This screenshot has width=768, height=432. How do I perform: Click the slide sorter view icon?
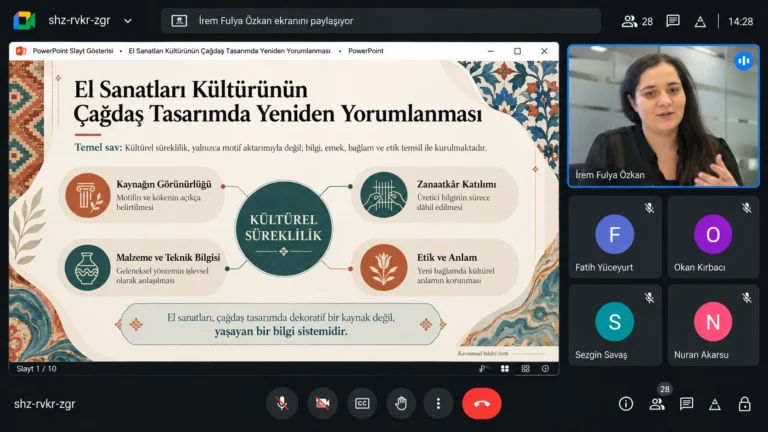(x=526, y=369)
